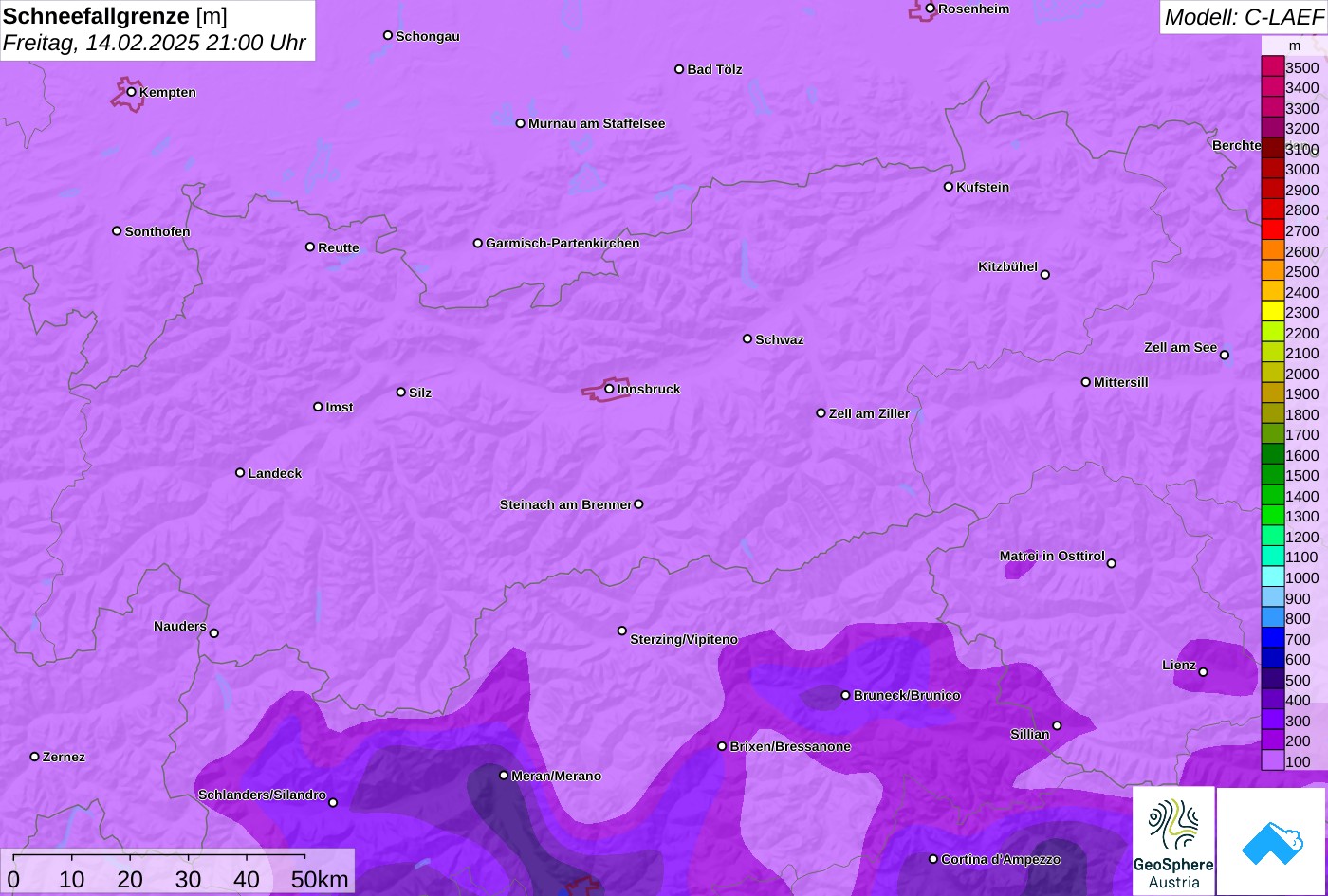Click the 'Imst' town label
Viewport: 1328px width, 896px height.
pyautogui.click(x=340, y=407)
